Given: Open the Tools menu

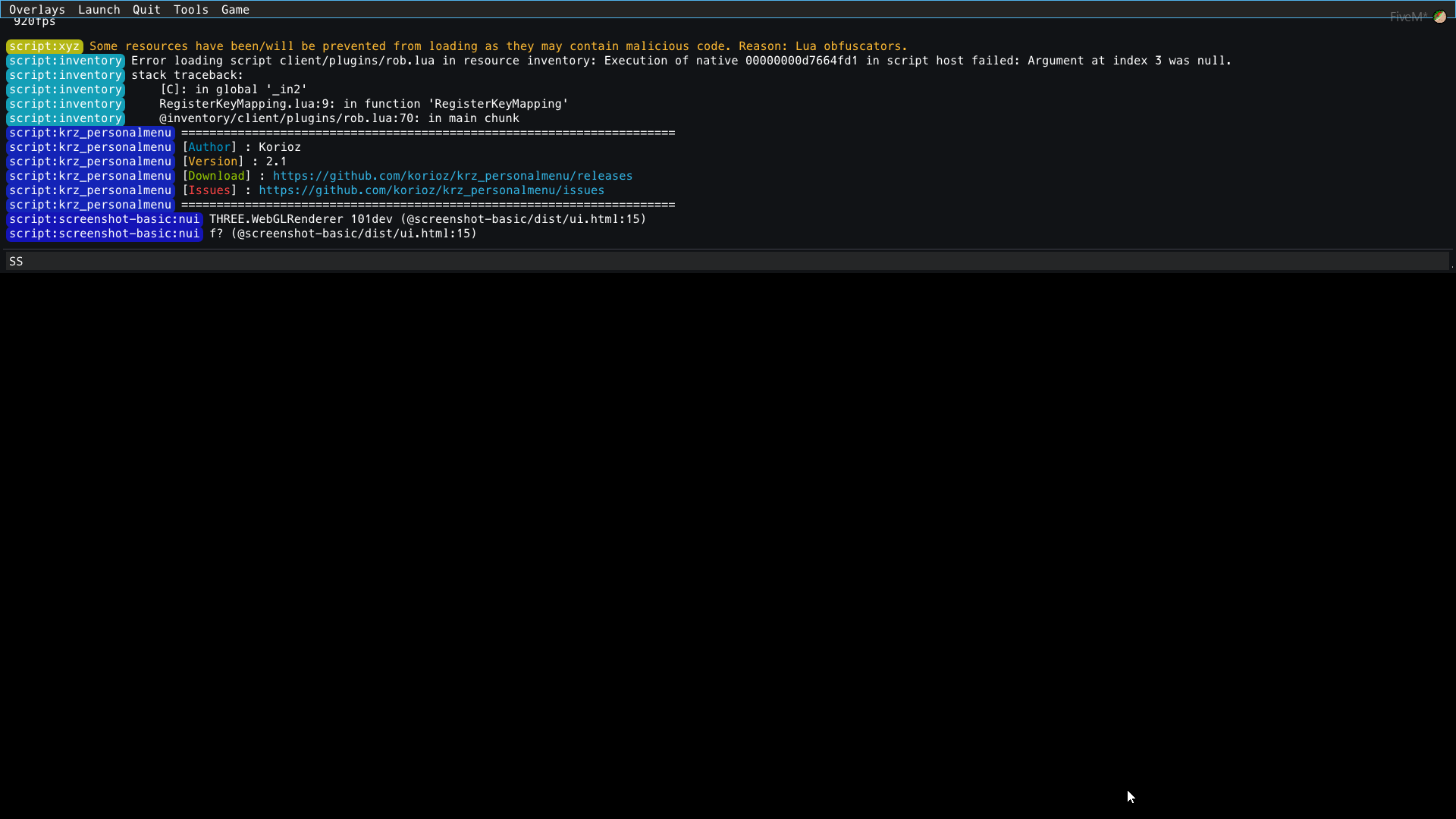Looking at the screenshot, I should (190, 9).
